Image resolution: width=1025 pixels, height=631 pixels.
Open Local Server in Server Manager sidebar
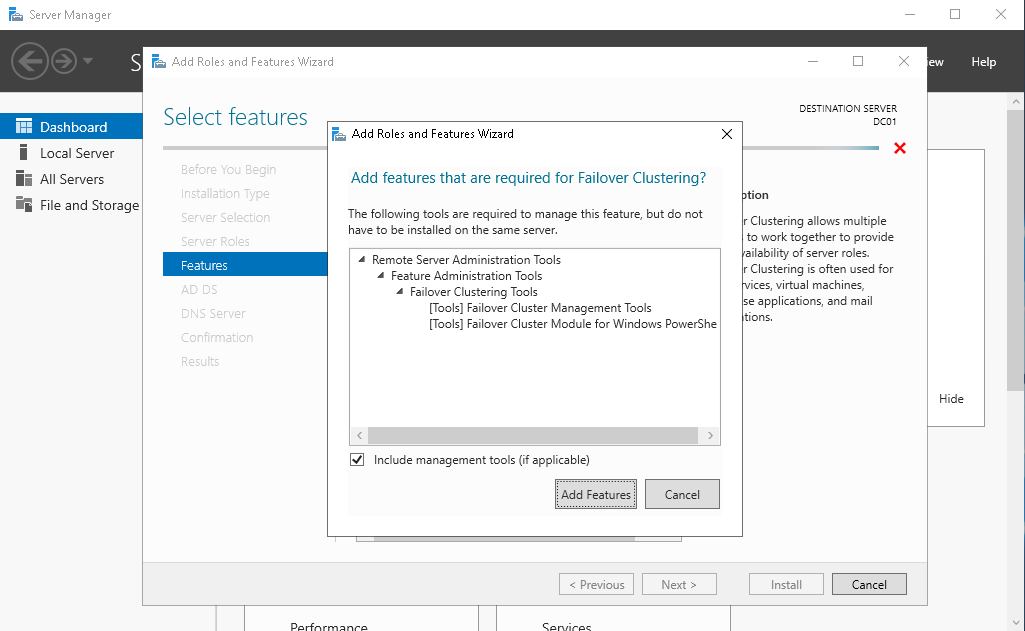(x=71, y=152)
